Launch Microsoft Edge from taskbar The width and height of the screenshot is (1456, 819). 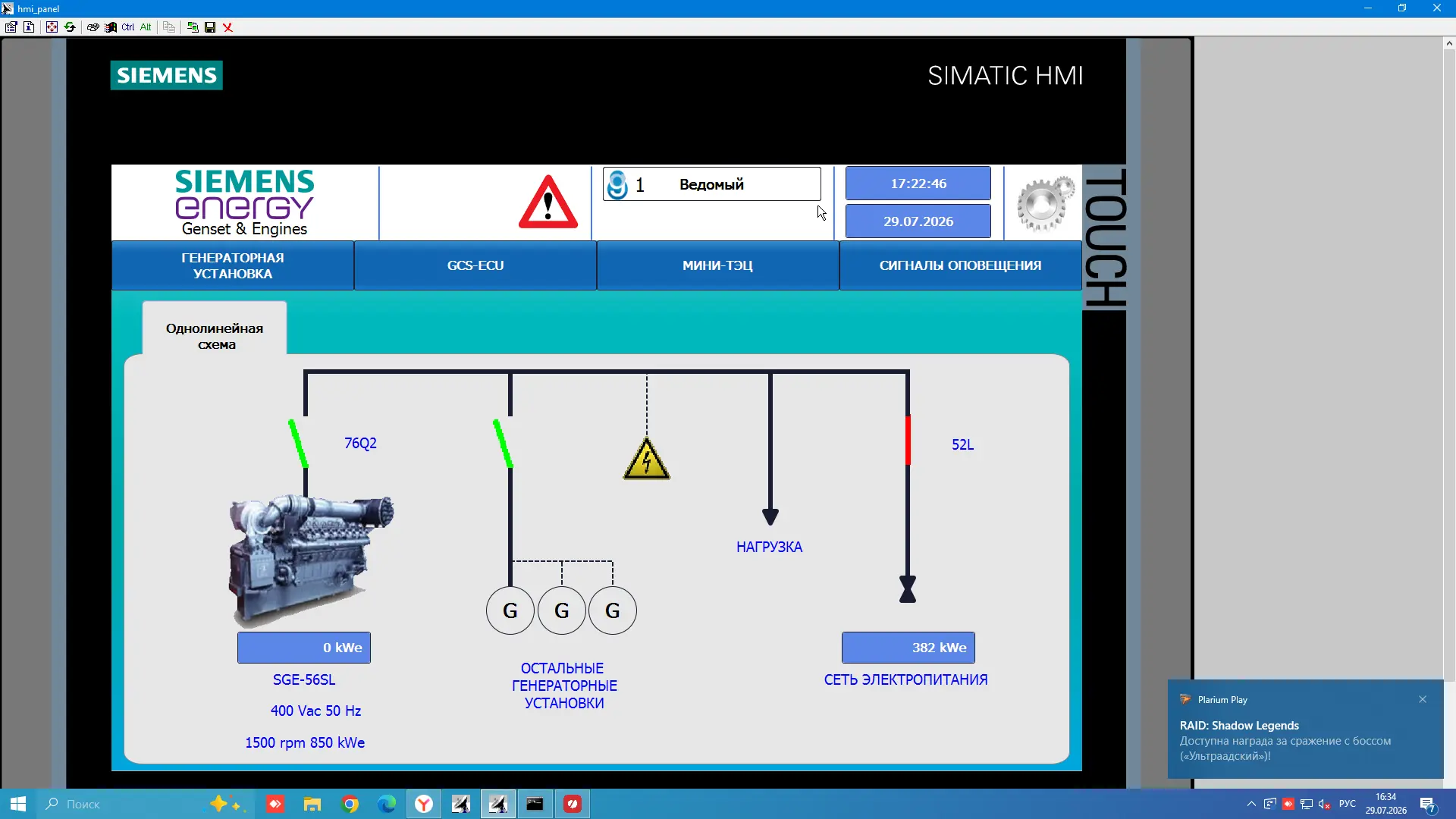(387, 804)
